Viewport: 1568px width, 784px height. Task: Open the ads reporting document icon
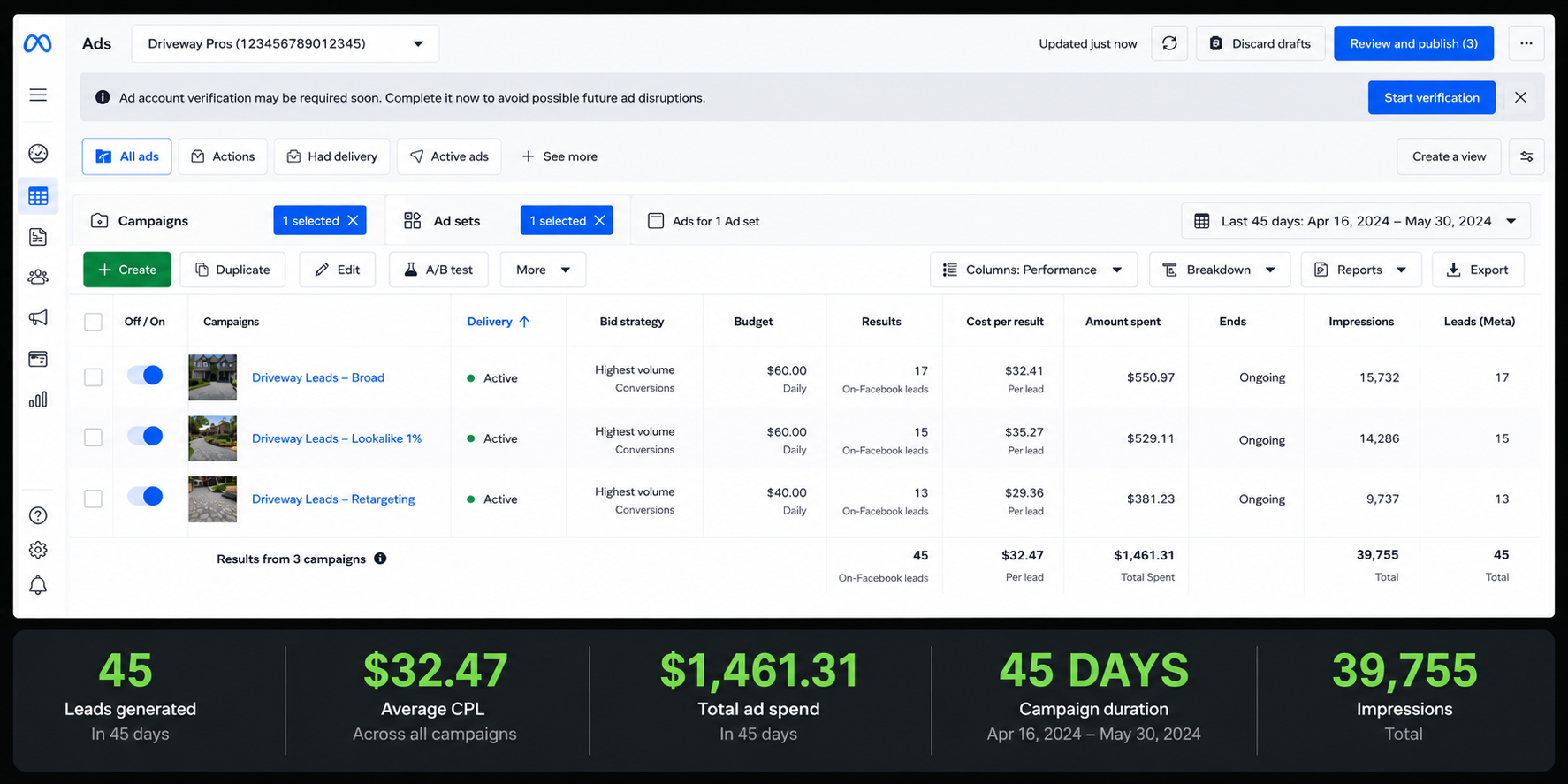pyautogui.click(x=38, y=237)
